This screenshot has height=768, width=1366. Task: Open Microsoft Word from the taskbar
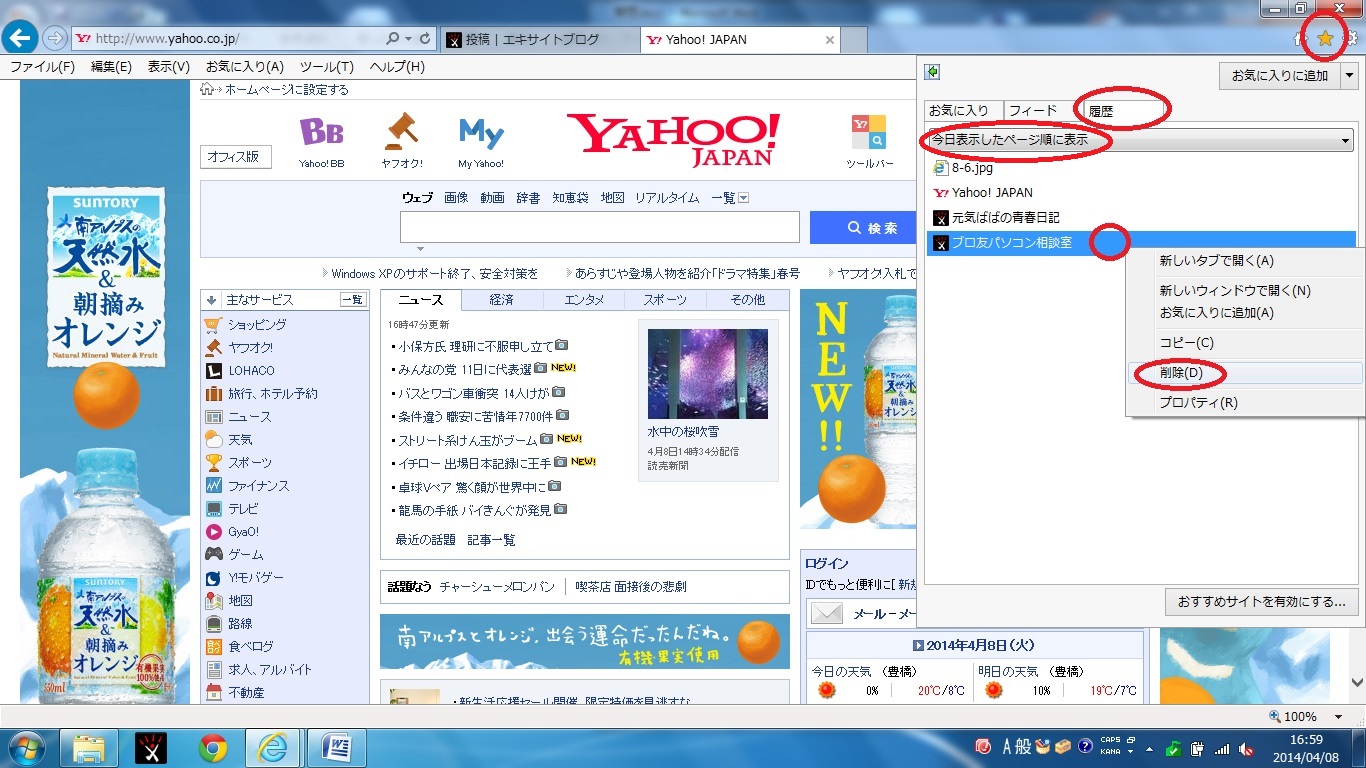coord(337,748)
